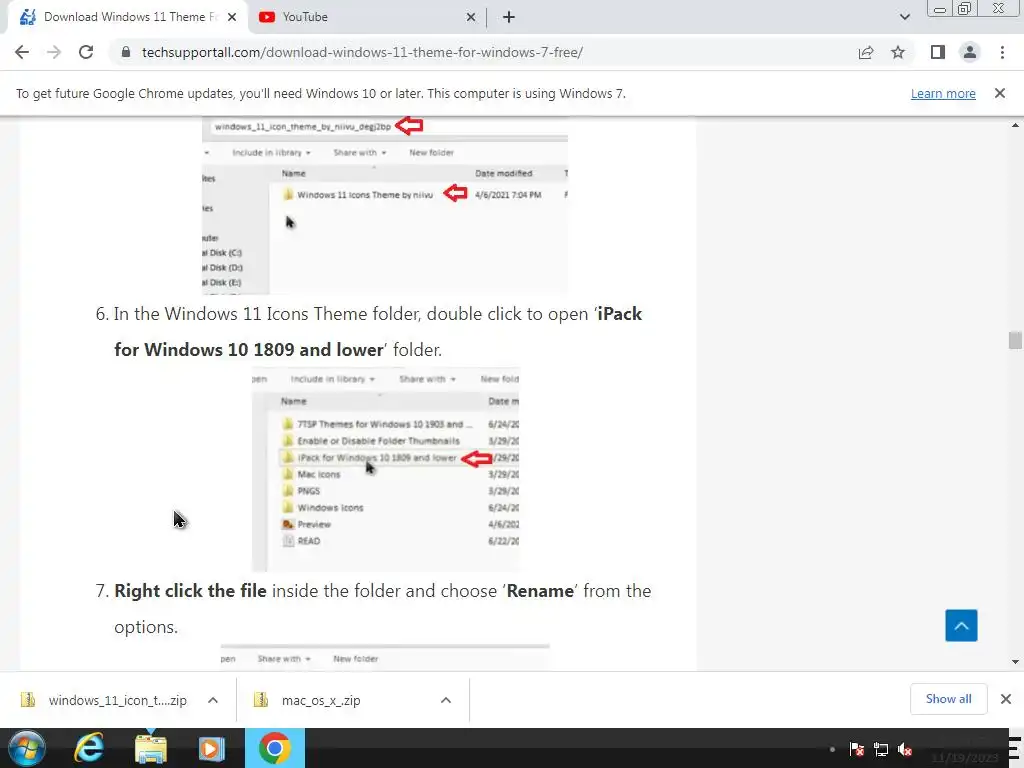
Task: Open the Chrome profile avatar
Action: pyautogui.click(x=970, y=52)
